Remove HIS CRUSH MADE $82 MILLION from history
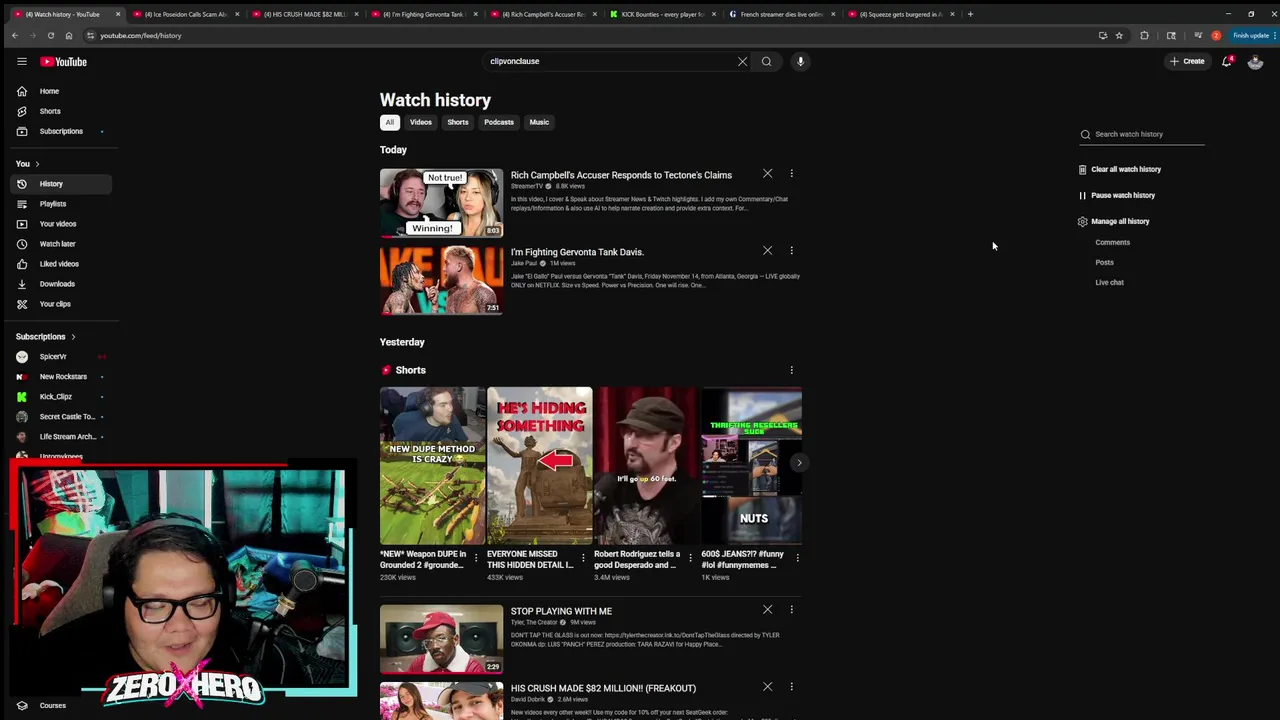Viewport: 1280px width, 720px height. (767, 687)
